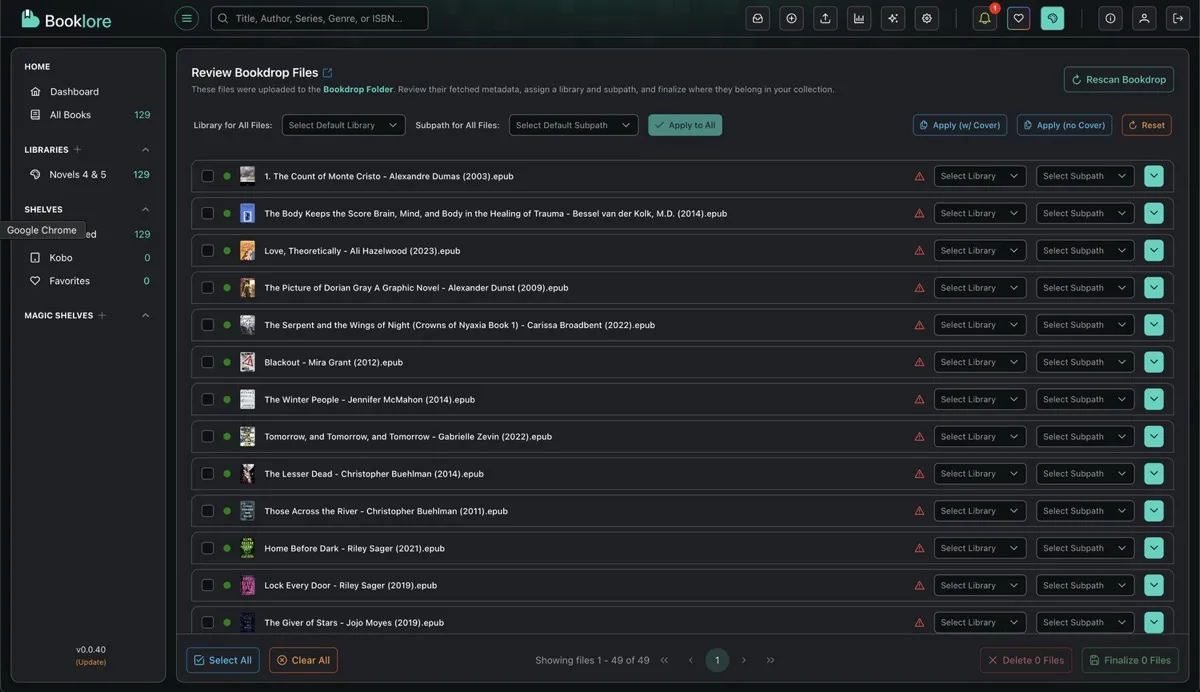Check the Count of Monte Cristo checkbox

208,176
